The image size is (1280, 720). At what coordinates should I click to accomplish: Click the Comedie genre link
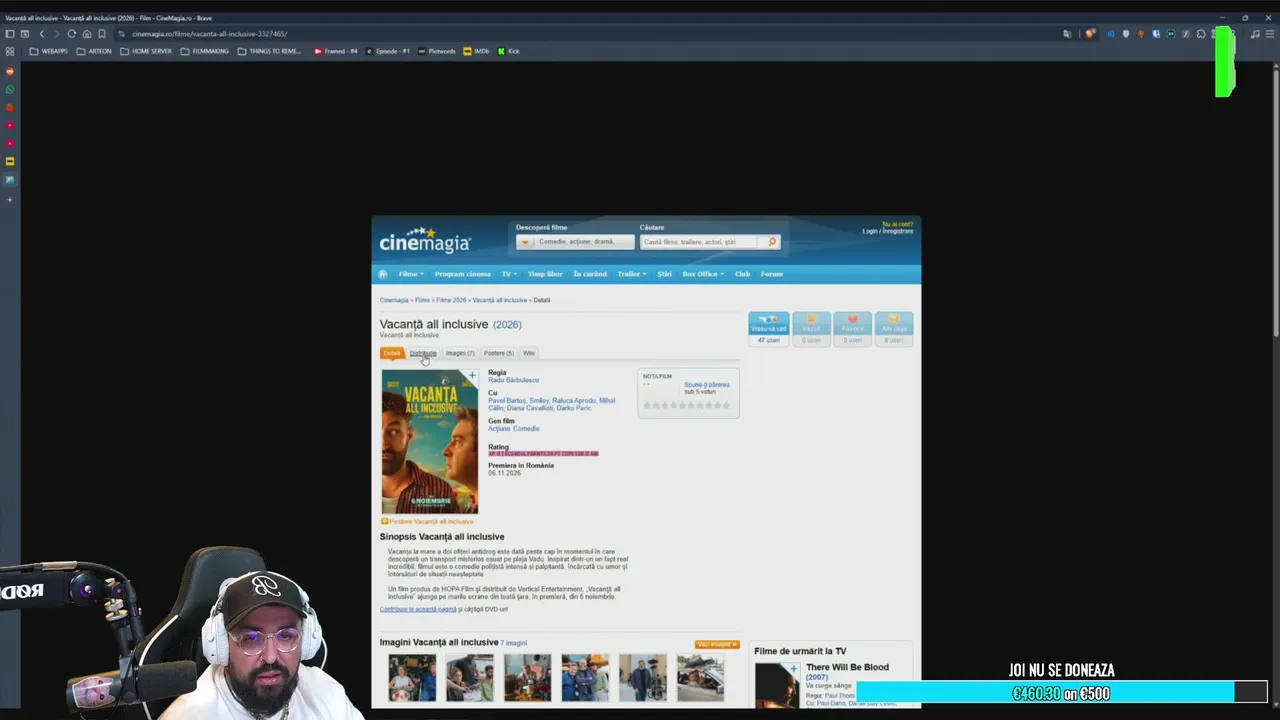point(526,428)
